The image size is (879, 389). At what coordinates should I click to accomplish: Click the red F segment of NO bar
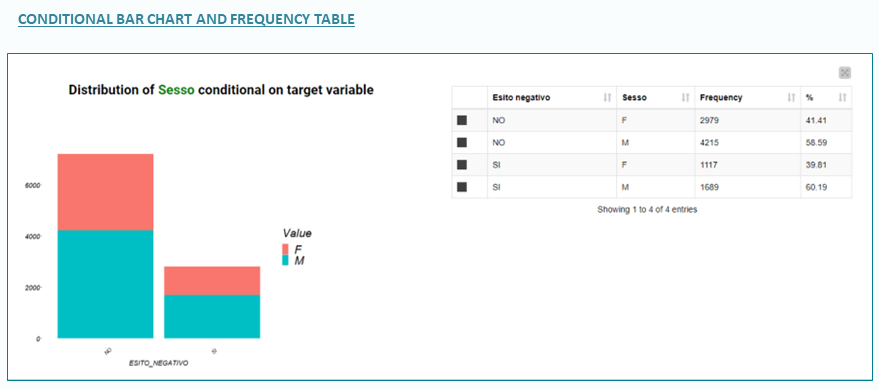tap(105, 192)
